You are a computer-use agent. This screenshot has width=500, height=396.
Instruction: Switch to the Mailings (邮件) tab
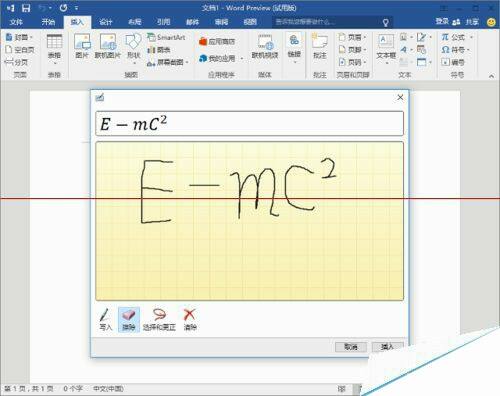[x=192, y=22]
